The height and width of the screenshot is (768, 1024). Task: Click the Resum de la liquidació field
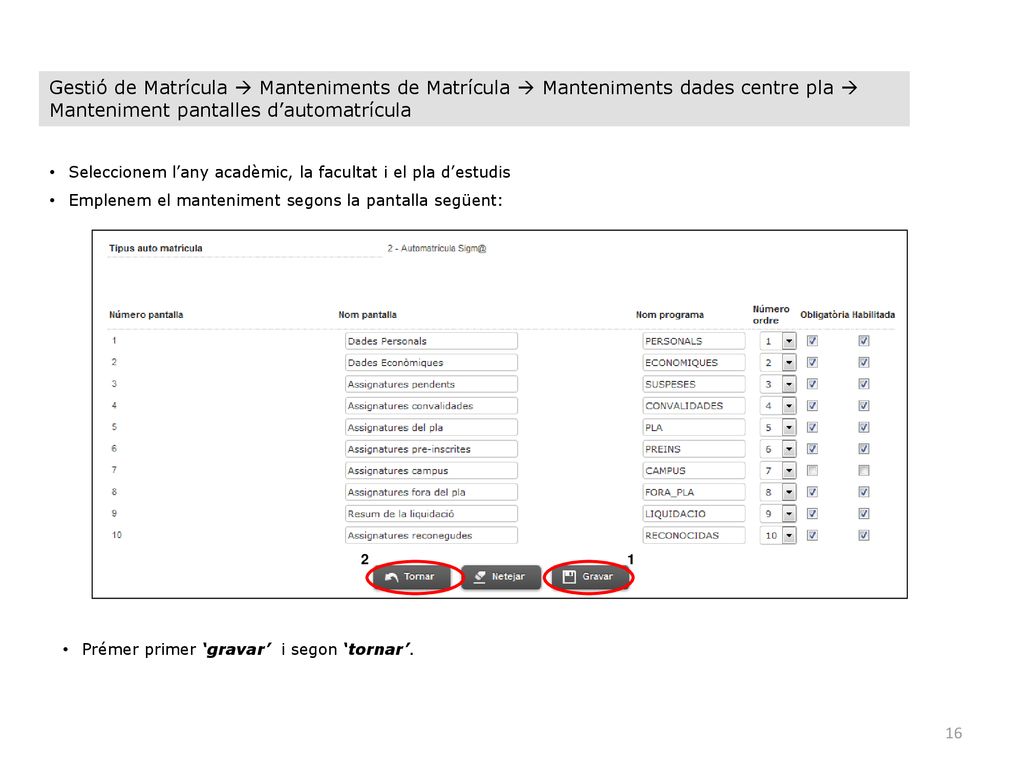pos(431,513)
